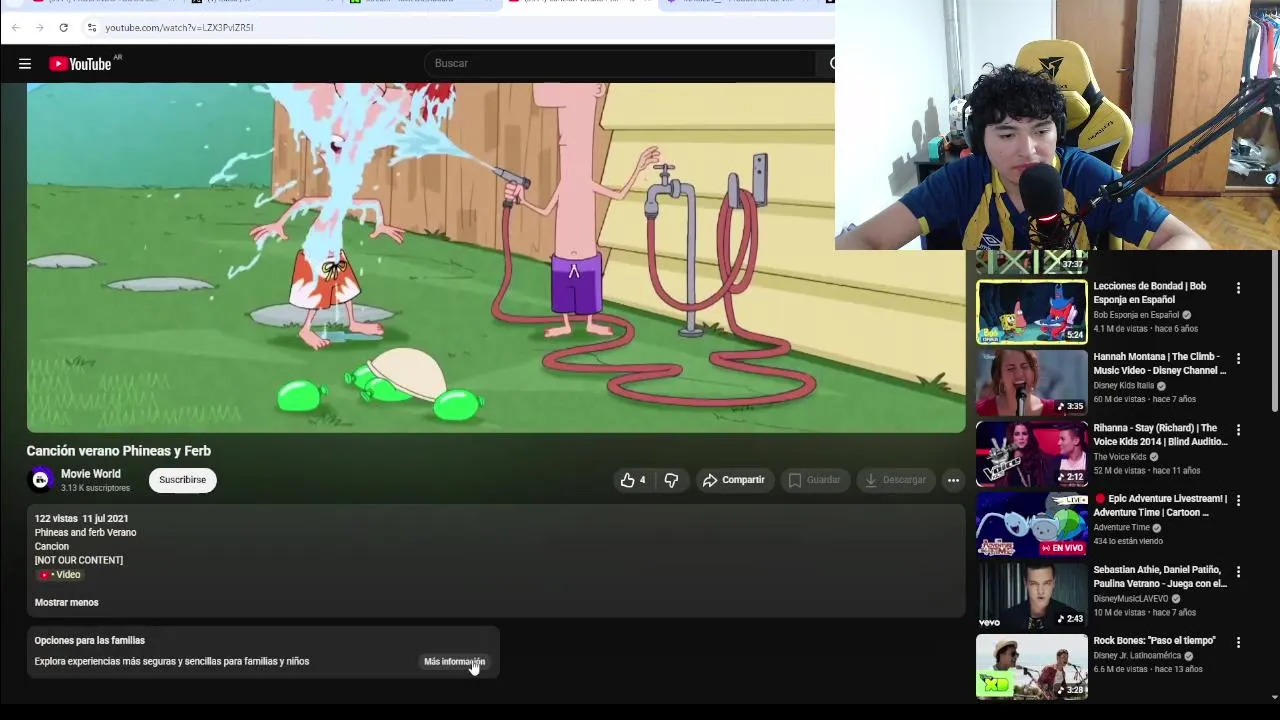
Task: Open Sebastian Athie Juega con el thumbnail
Action: (1032, 596)
